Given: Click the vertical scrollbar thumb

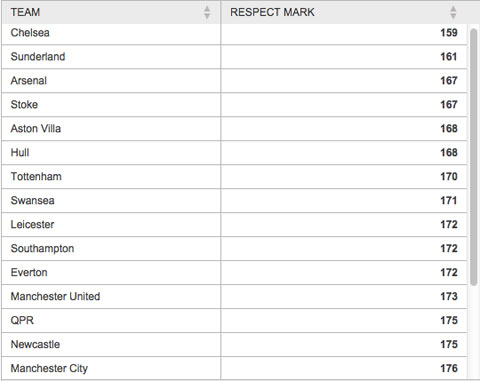Looking at the screenshot, I should [x=473, y=157].
